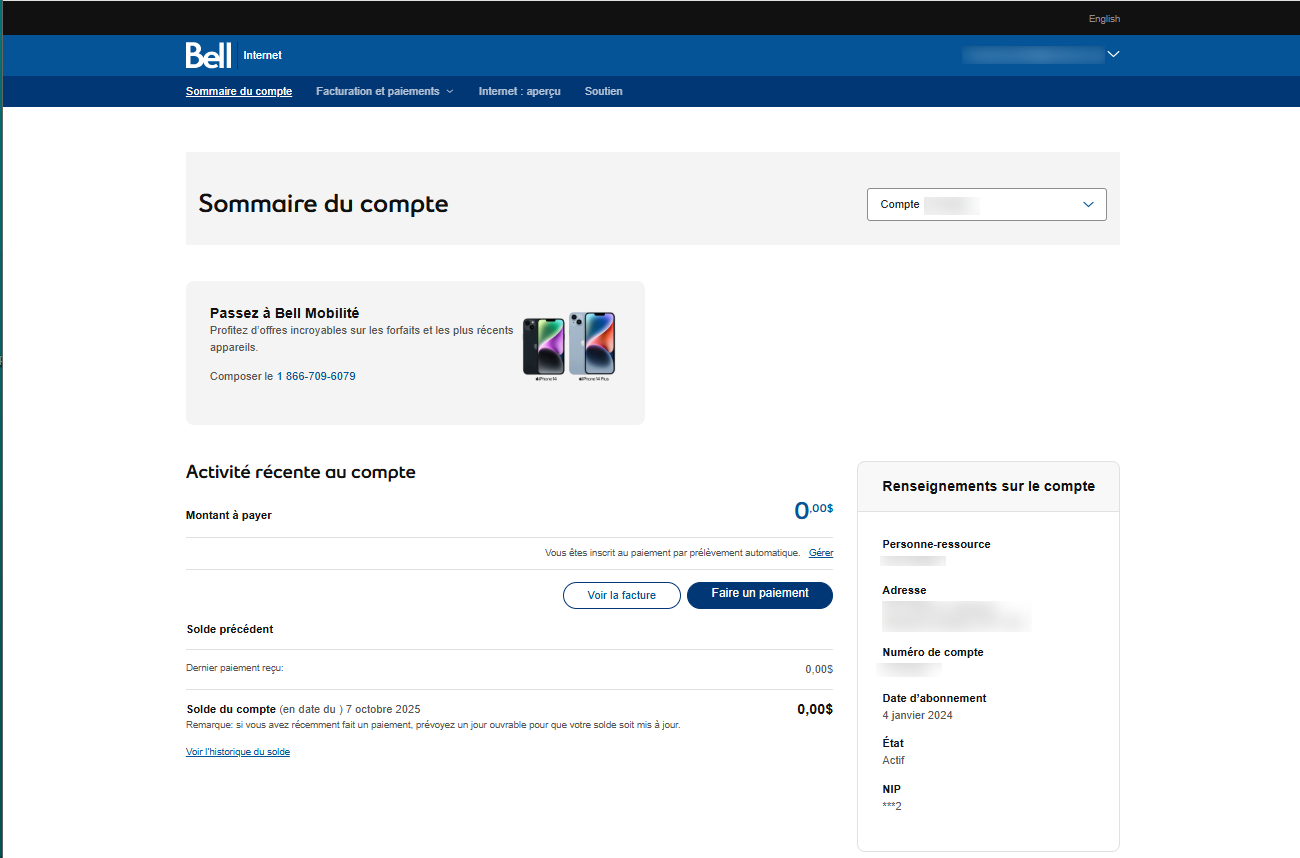
Task: Expand the user profile menu arrow in the header
Action: [1113, 55]
